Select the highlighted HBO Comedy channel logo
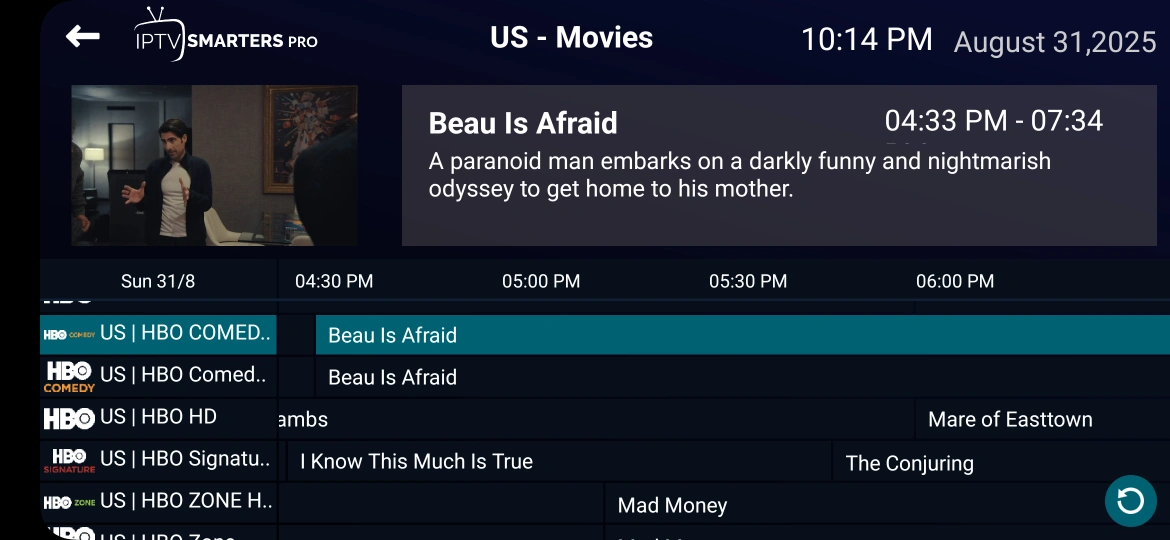This screenshot has height=540, width=1170. (69, 335)
